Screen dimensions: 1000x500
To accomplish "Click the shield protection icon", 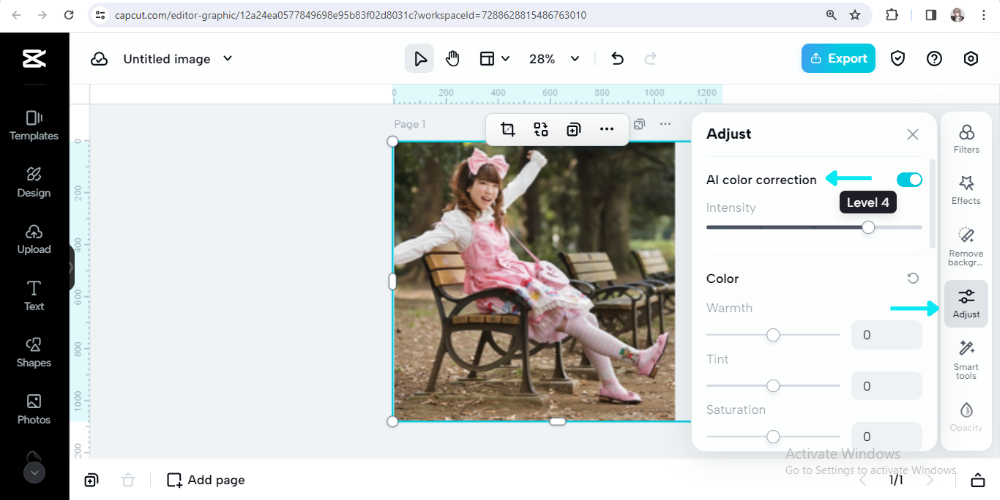I will click(898, 59).
